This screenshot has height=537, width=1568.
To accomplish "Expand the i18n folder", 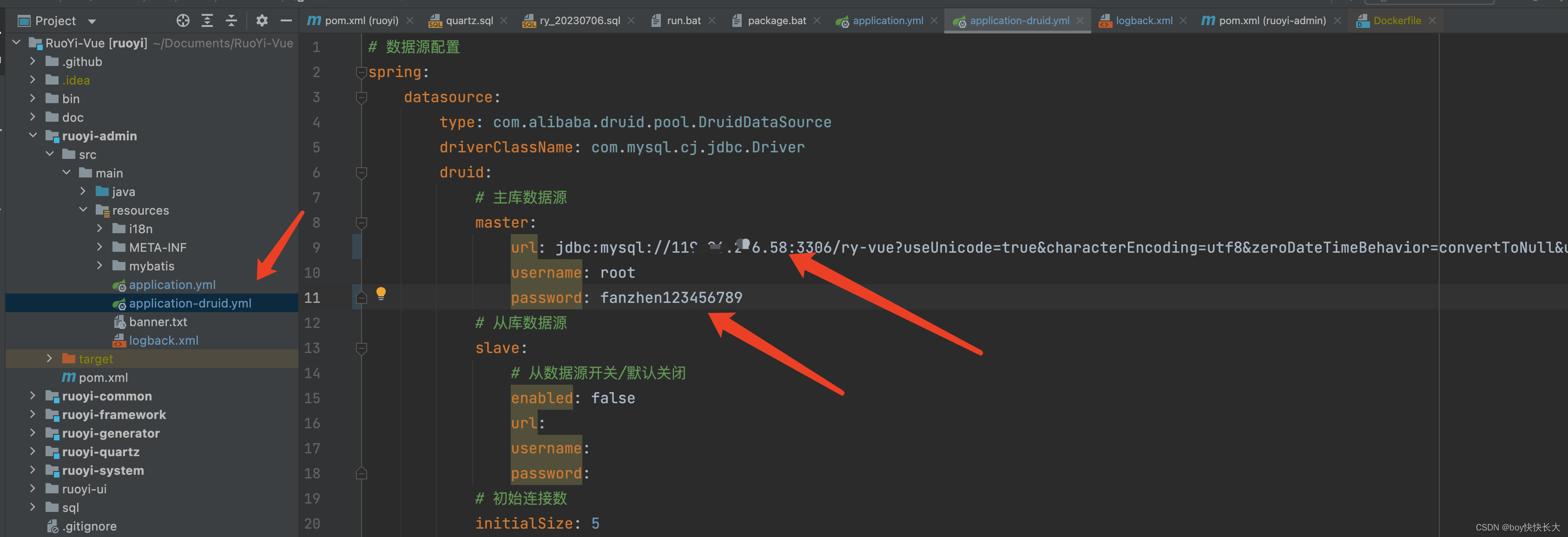I will (x=100, y=229).
